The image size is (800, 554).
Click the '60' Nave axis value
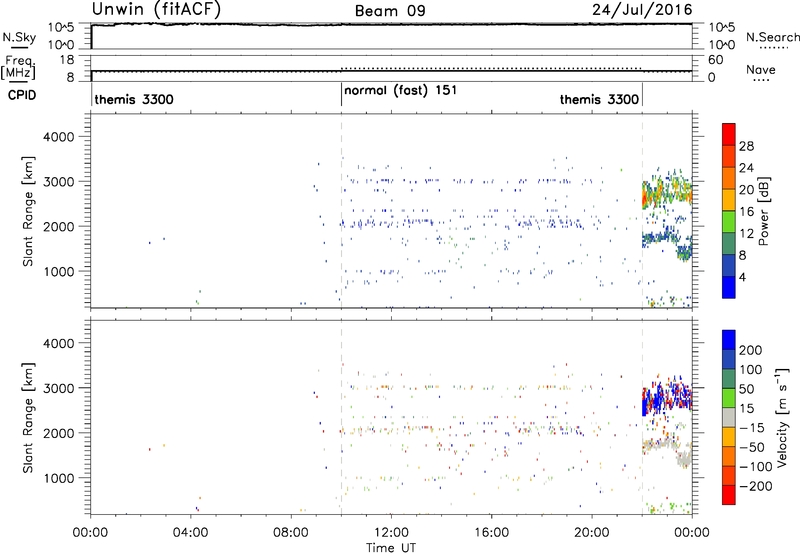coord(715,60)
